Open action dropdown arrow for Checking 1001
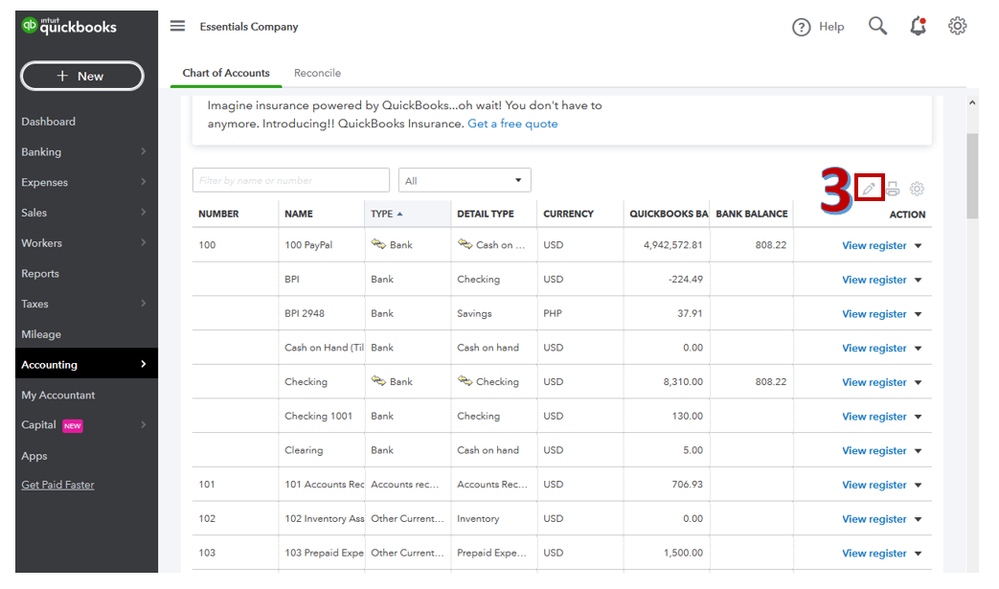Viewport: 999px width, 589px height. [918, 416]
